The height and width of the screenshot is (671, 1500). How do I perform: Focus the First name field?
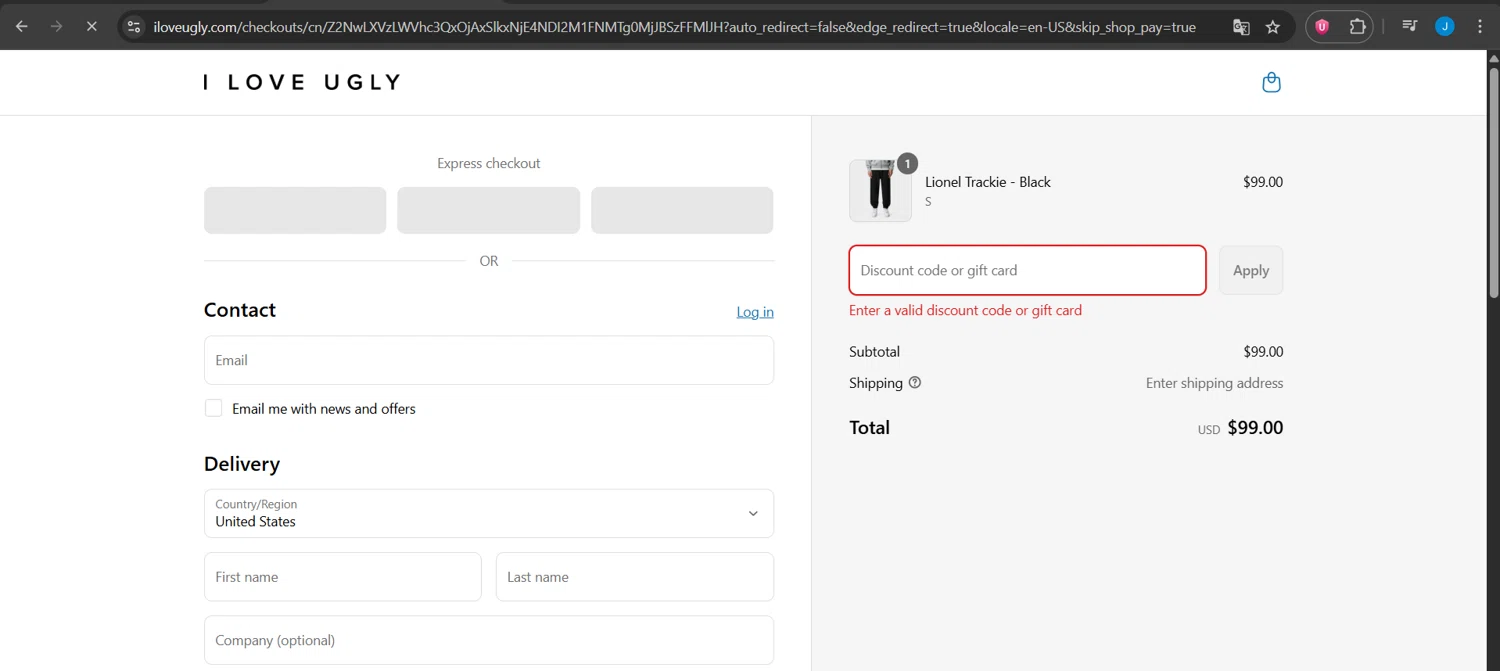pyautogui.click(x=343, y=577)
